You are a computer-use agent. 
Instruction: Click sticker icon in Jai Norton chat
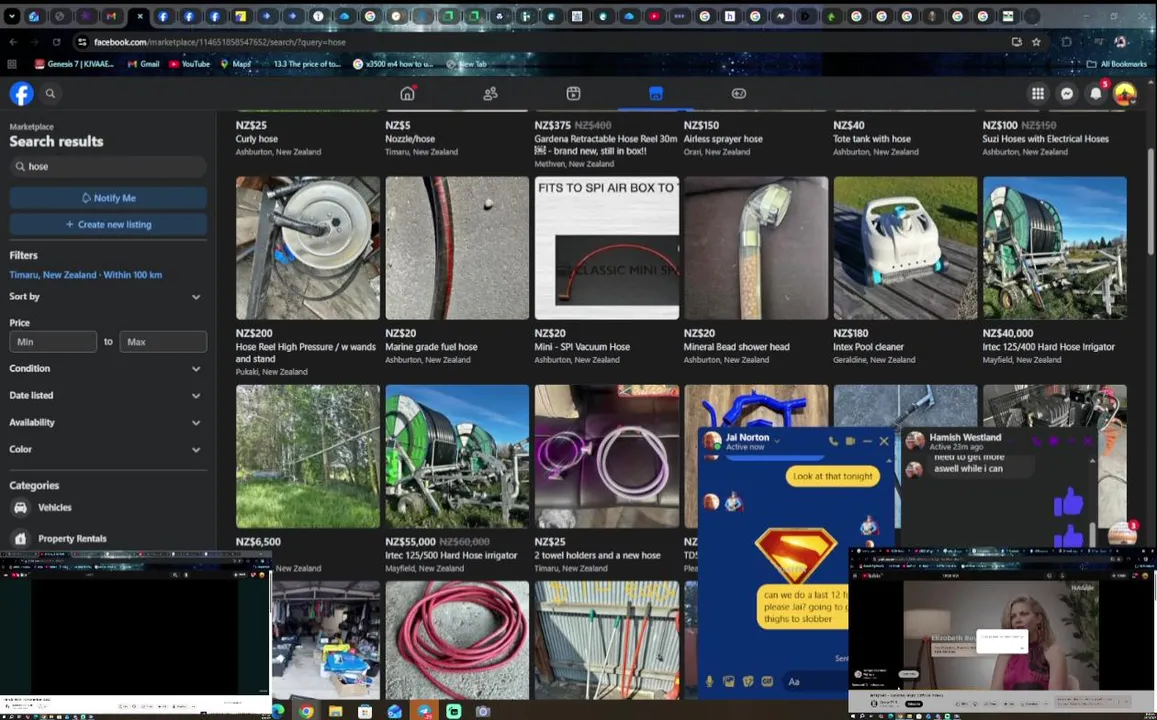(747, 682)
